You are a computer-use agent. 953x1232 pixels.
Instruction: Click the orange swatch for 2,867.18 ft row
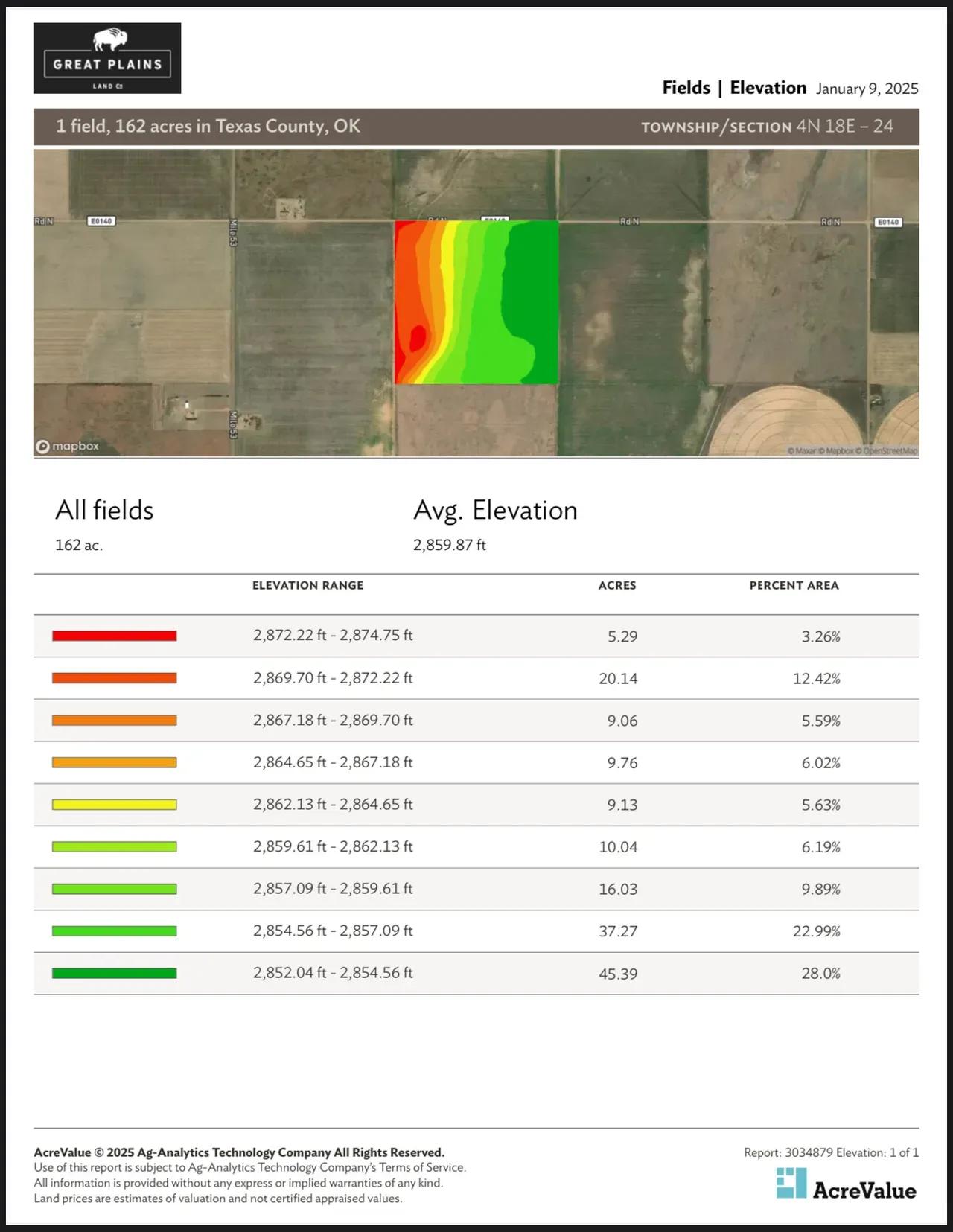[115, 721]
